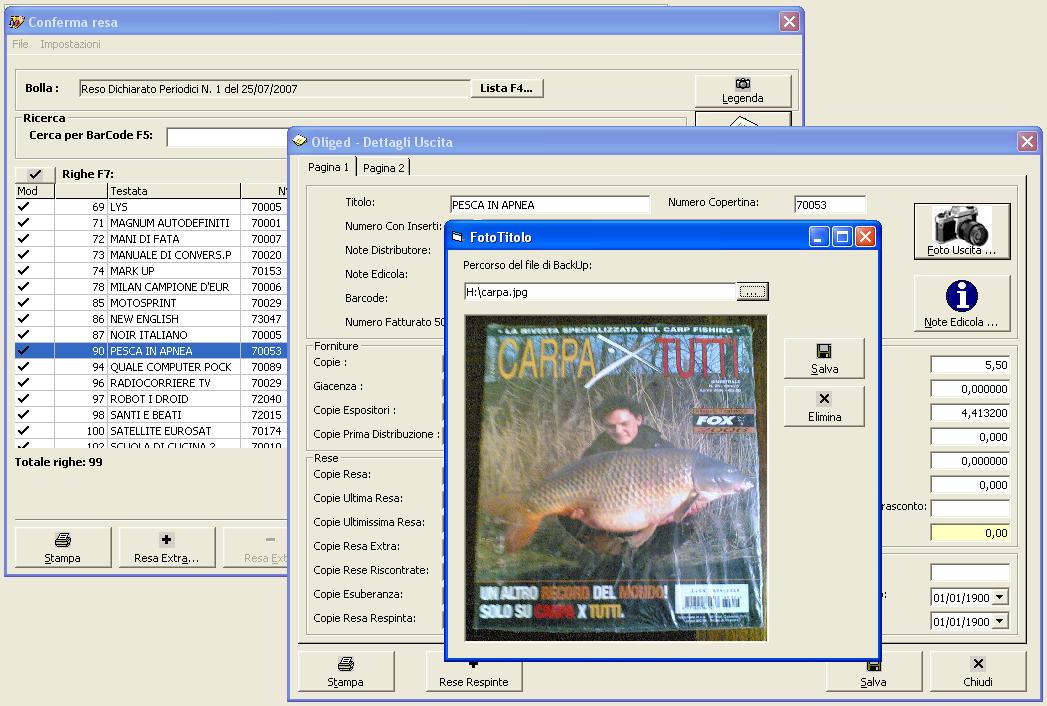
Task: Open second 01/01/1900 date dropdown
Action: (x=1000, y=621)
